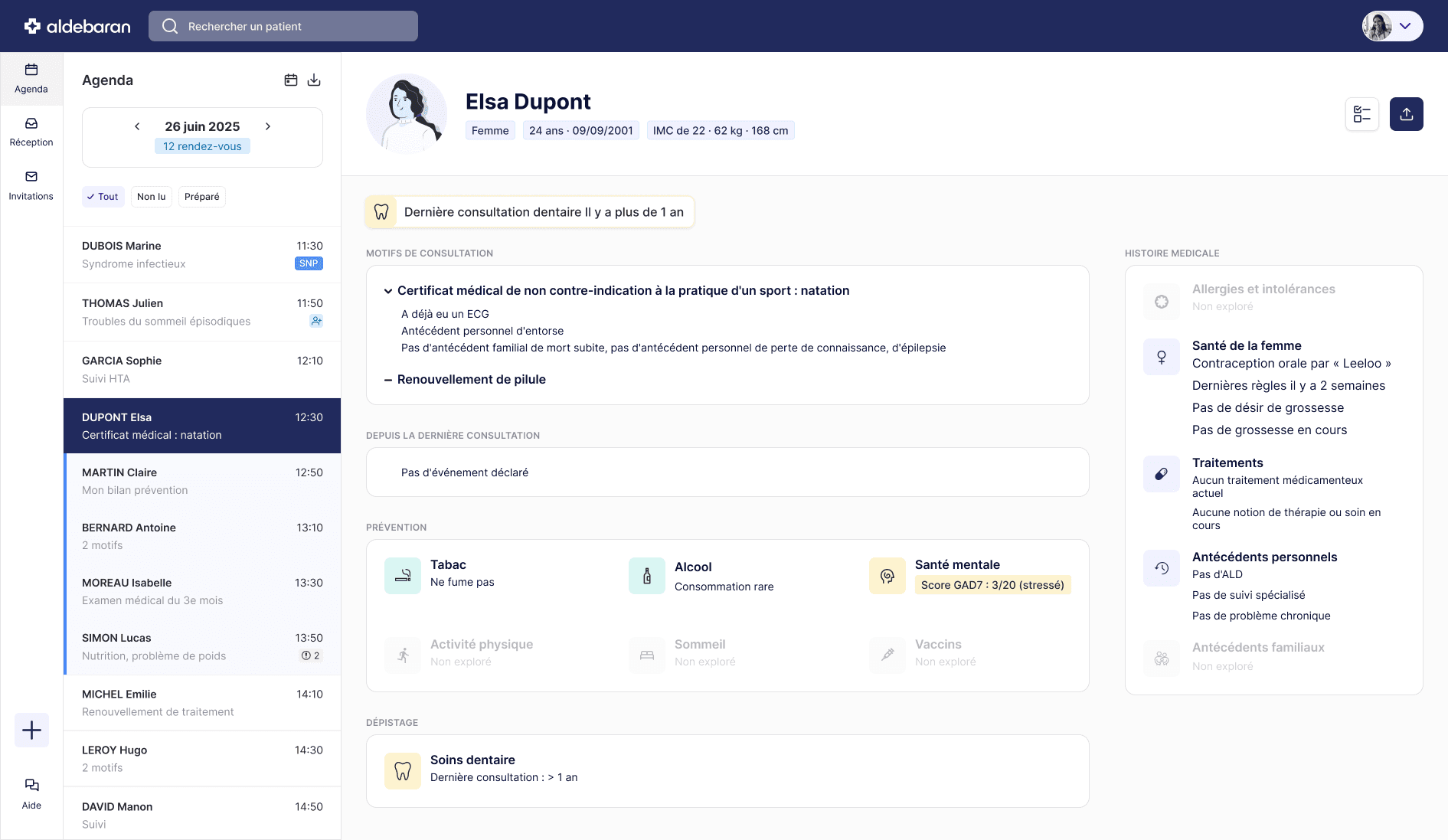Open the Réception inbox section
Viewport: 1448px width, 840px height.
pyautogui.click(x=31, y=132)
